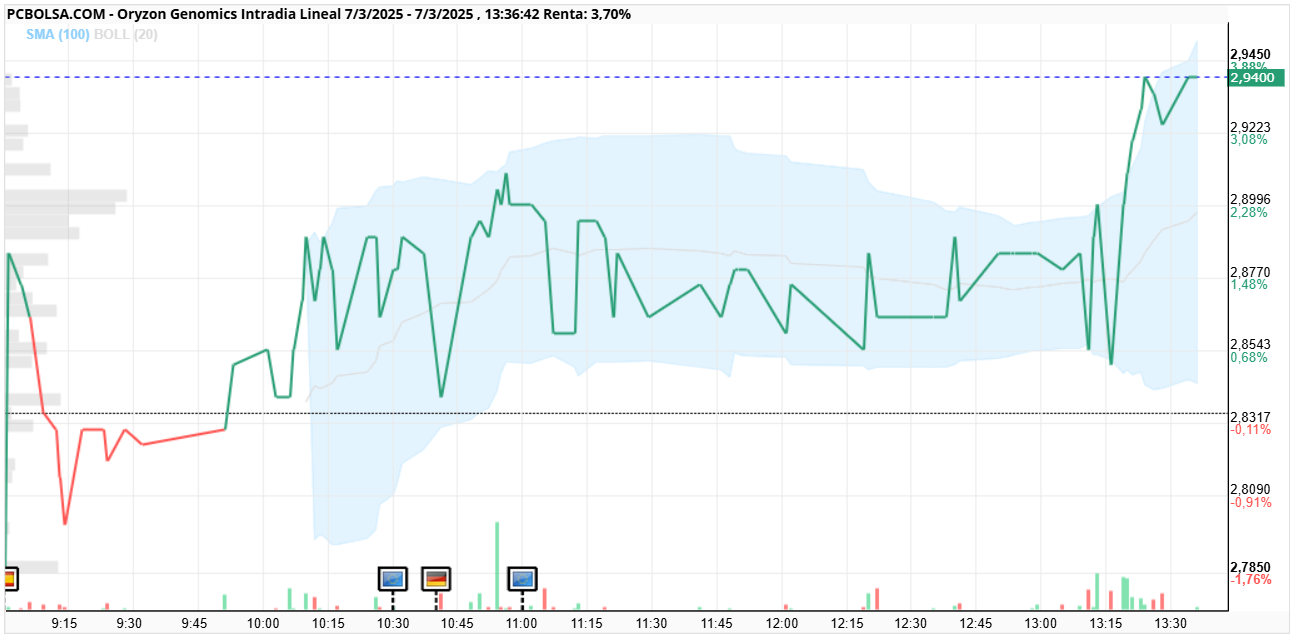Click the 2,9223 price axis label

click(1251, 127)
